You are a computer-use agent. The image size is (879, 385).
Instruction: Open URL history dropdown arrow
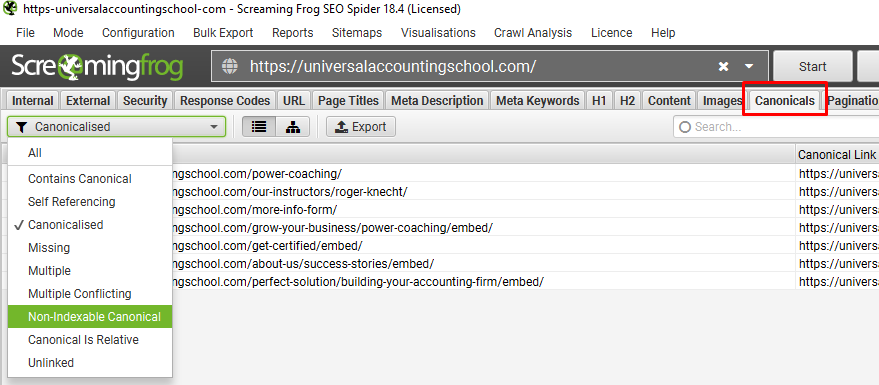click(x=749, y=67)
